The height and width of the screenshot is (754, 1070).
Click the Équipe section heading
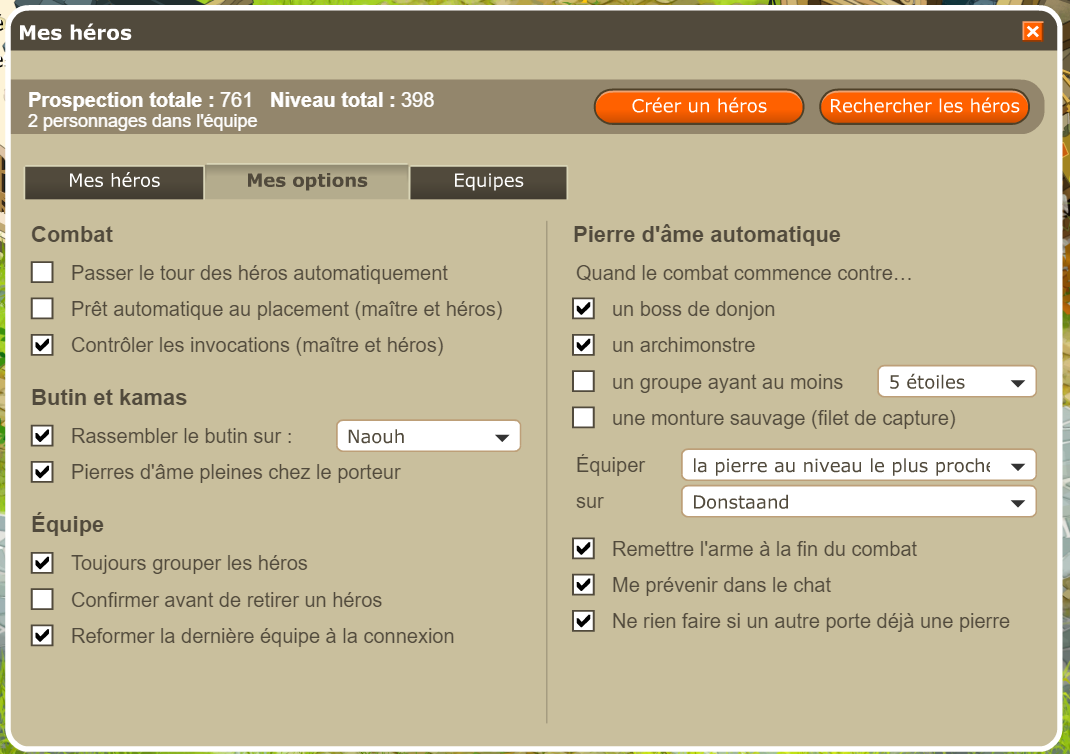pos(68,524)
